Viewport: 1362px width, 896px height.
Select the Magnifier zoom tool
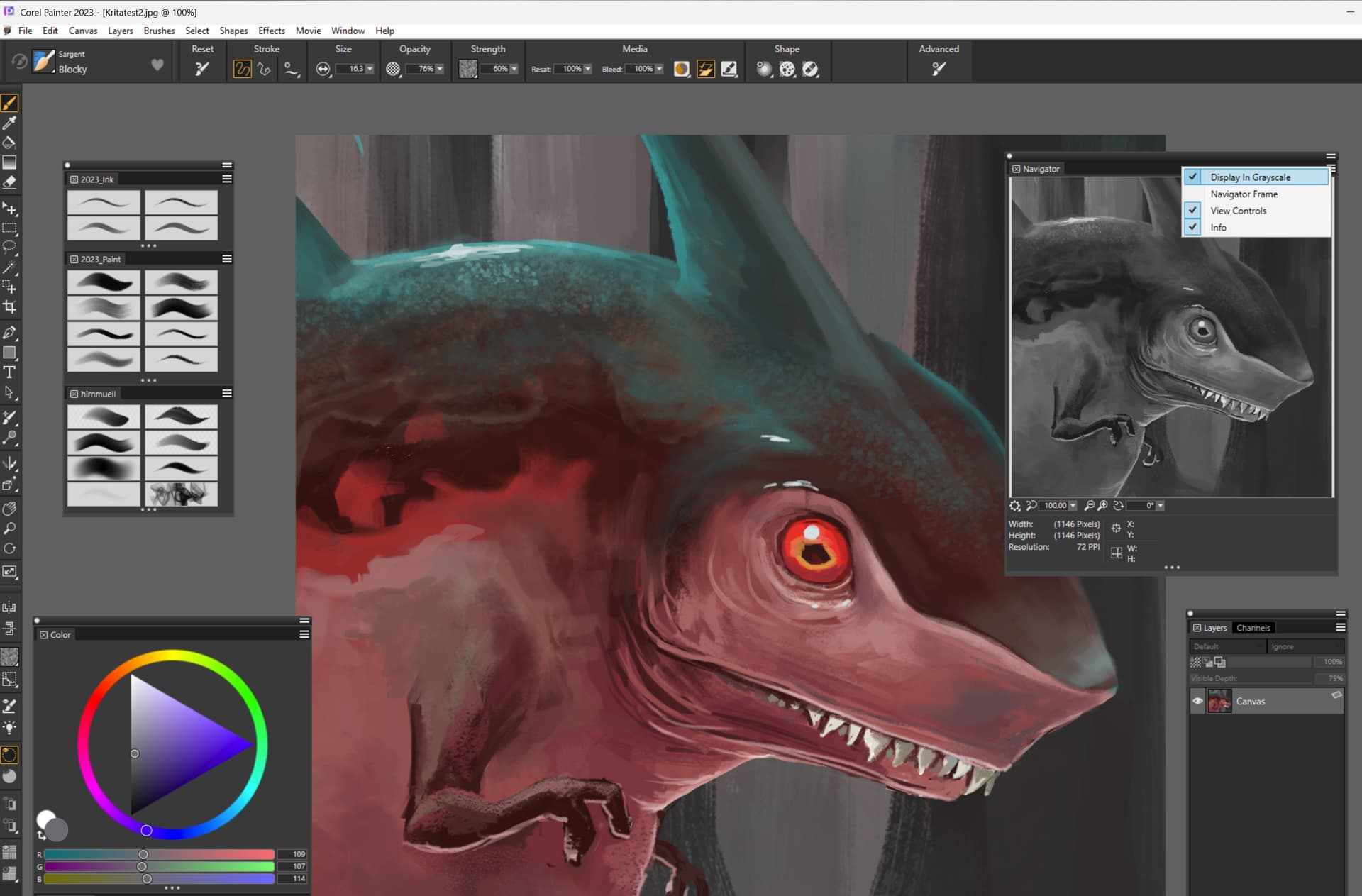(x=9, y=529)
